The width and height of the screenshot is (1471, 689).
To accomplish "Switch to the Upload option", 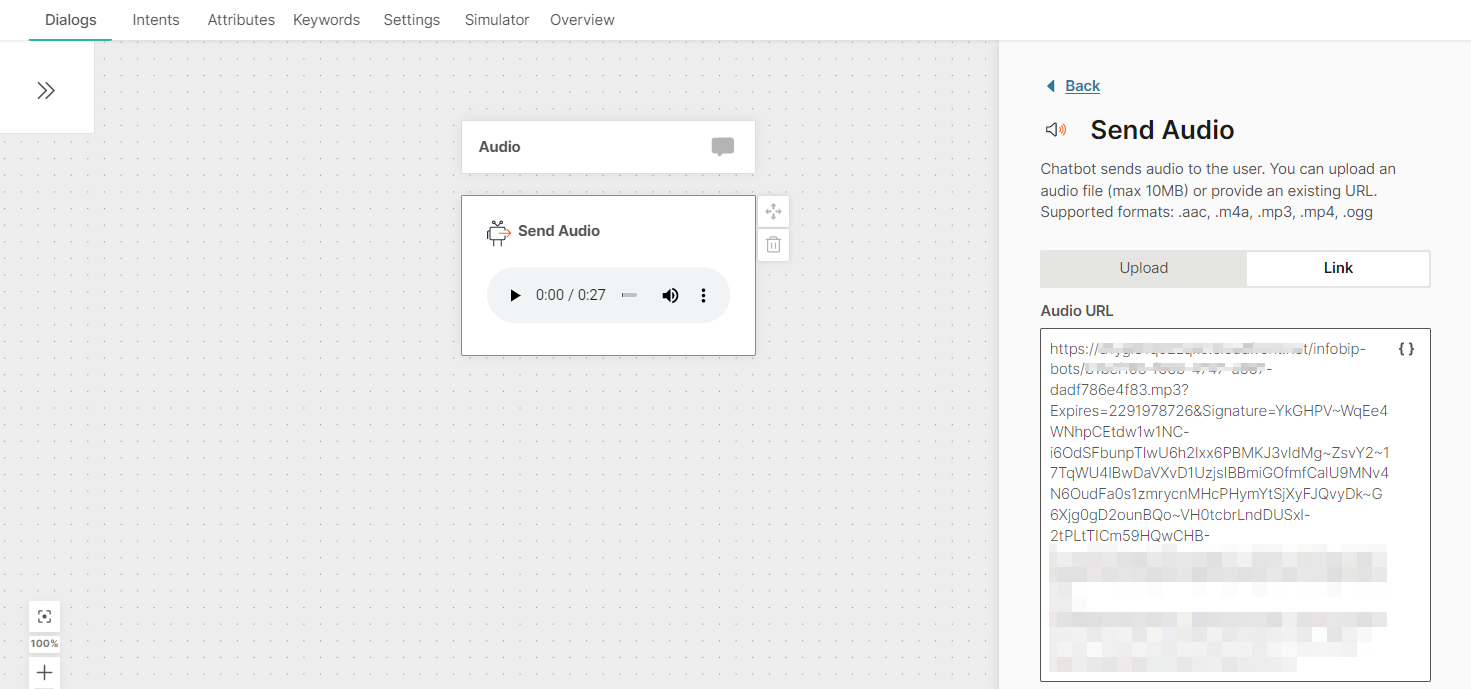I will (x=1143, y=268).
